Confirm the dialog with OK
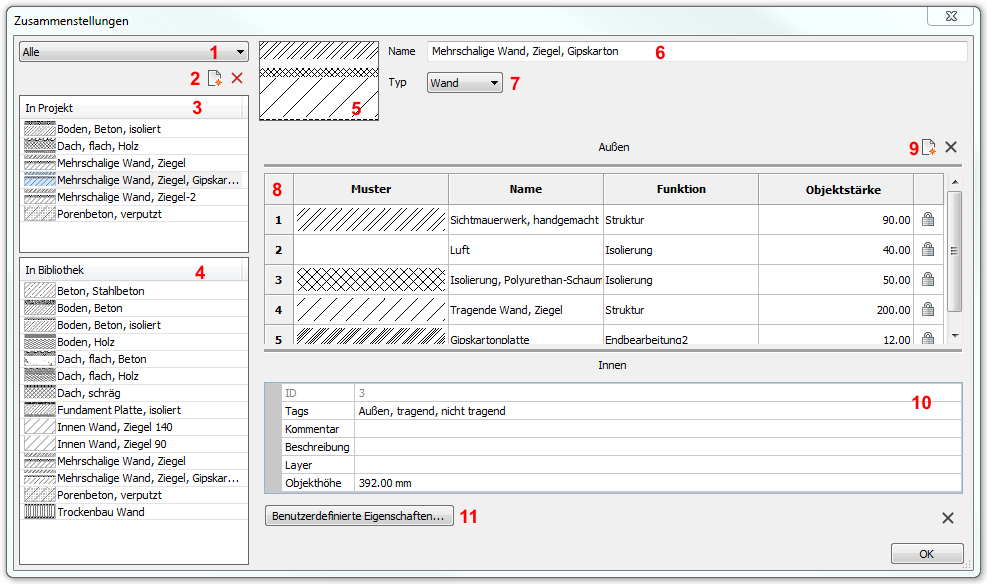 point(927,554)
